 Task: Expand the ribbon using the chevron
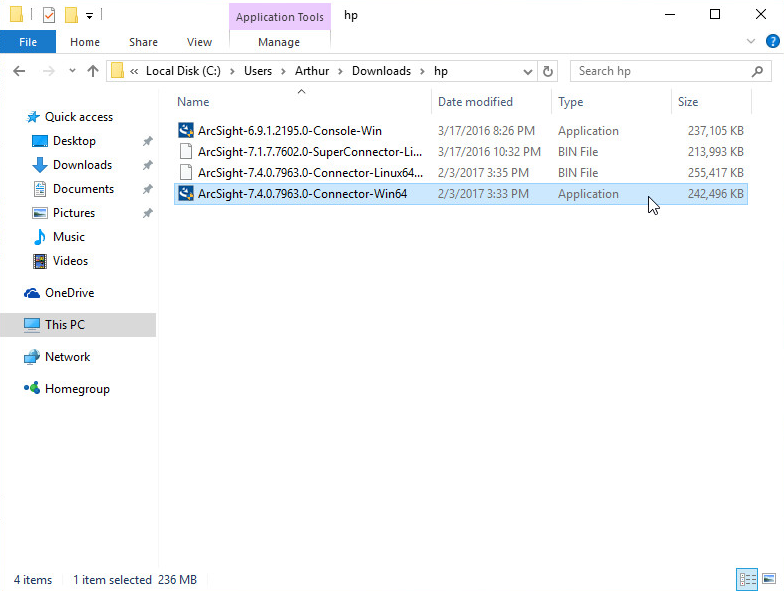pyautogui.click(x=751, y=42)
